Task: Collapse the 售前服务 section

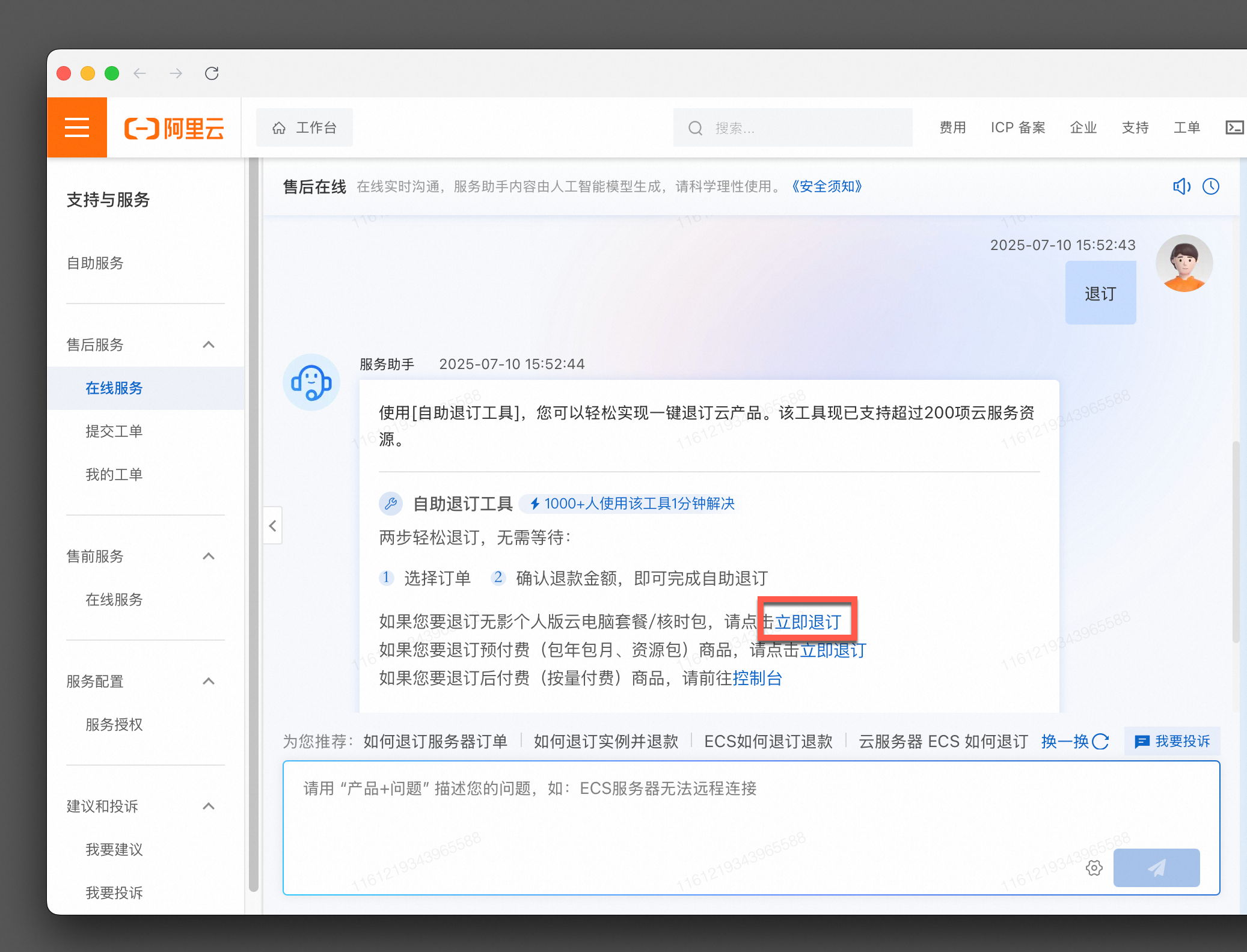Action: coord(209,556)
